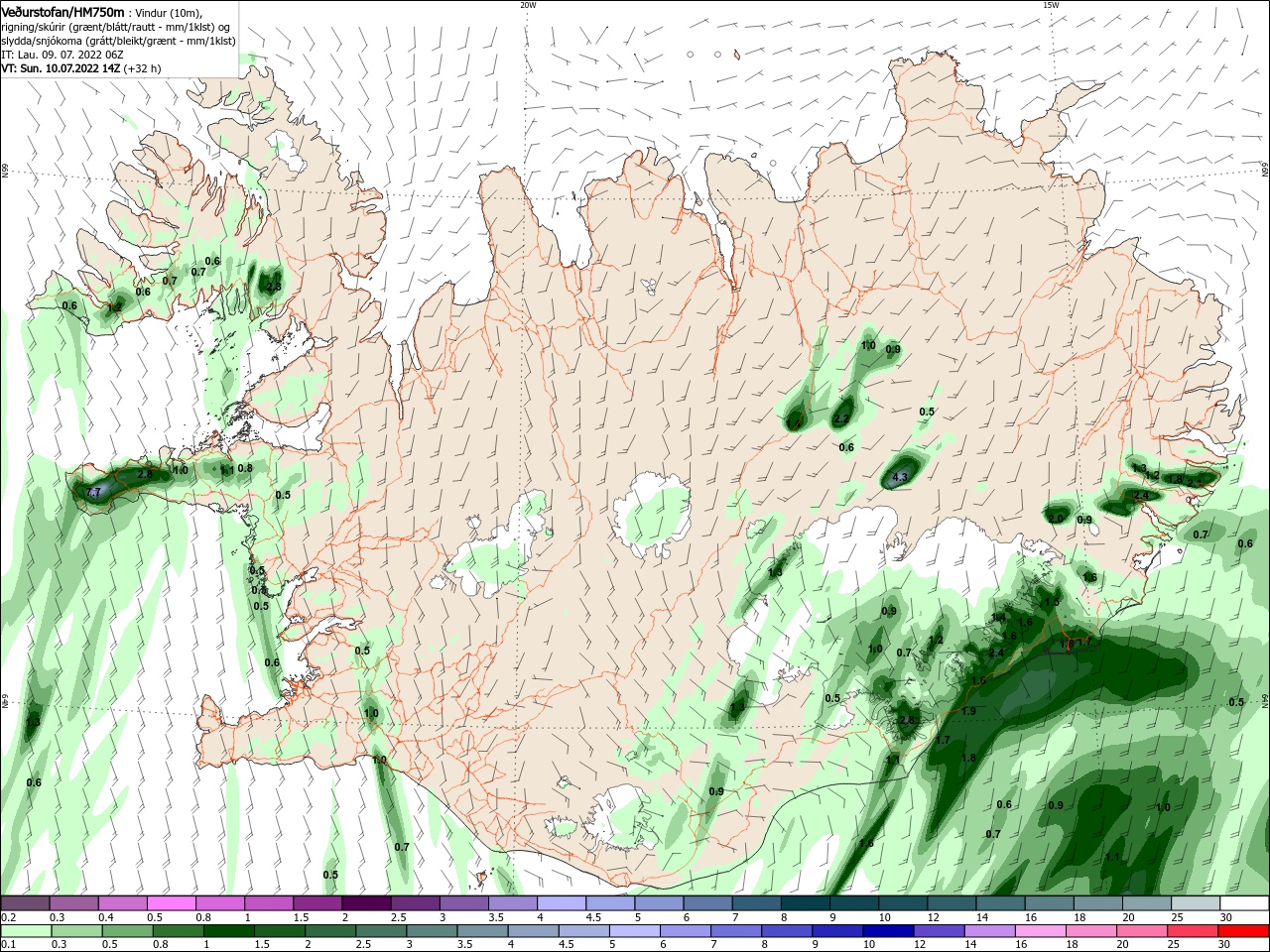Image resolution: width=1270 pixels, height=952 pixels.
Task: Select upper legend swatch between 16 and 18
Action: (1050, 903)
